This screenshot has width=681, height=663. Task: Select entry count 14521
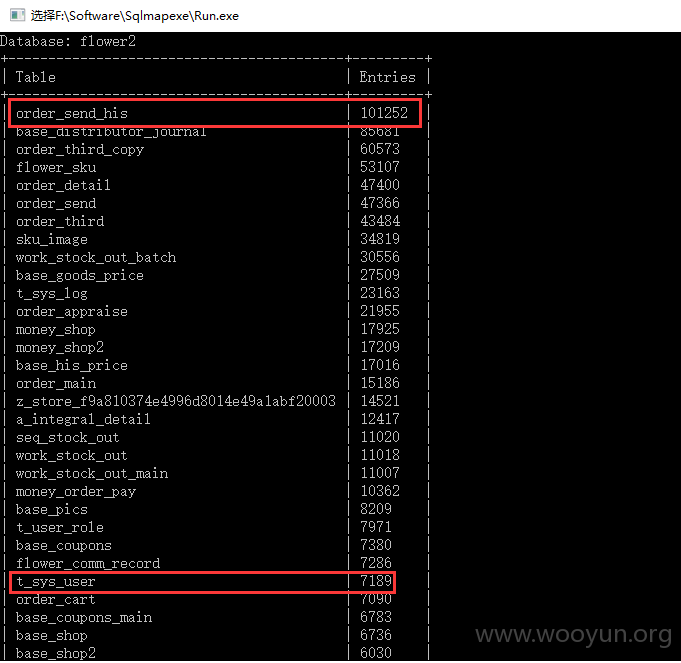pyautogui.click(x=380, y=401)
